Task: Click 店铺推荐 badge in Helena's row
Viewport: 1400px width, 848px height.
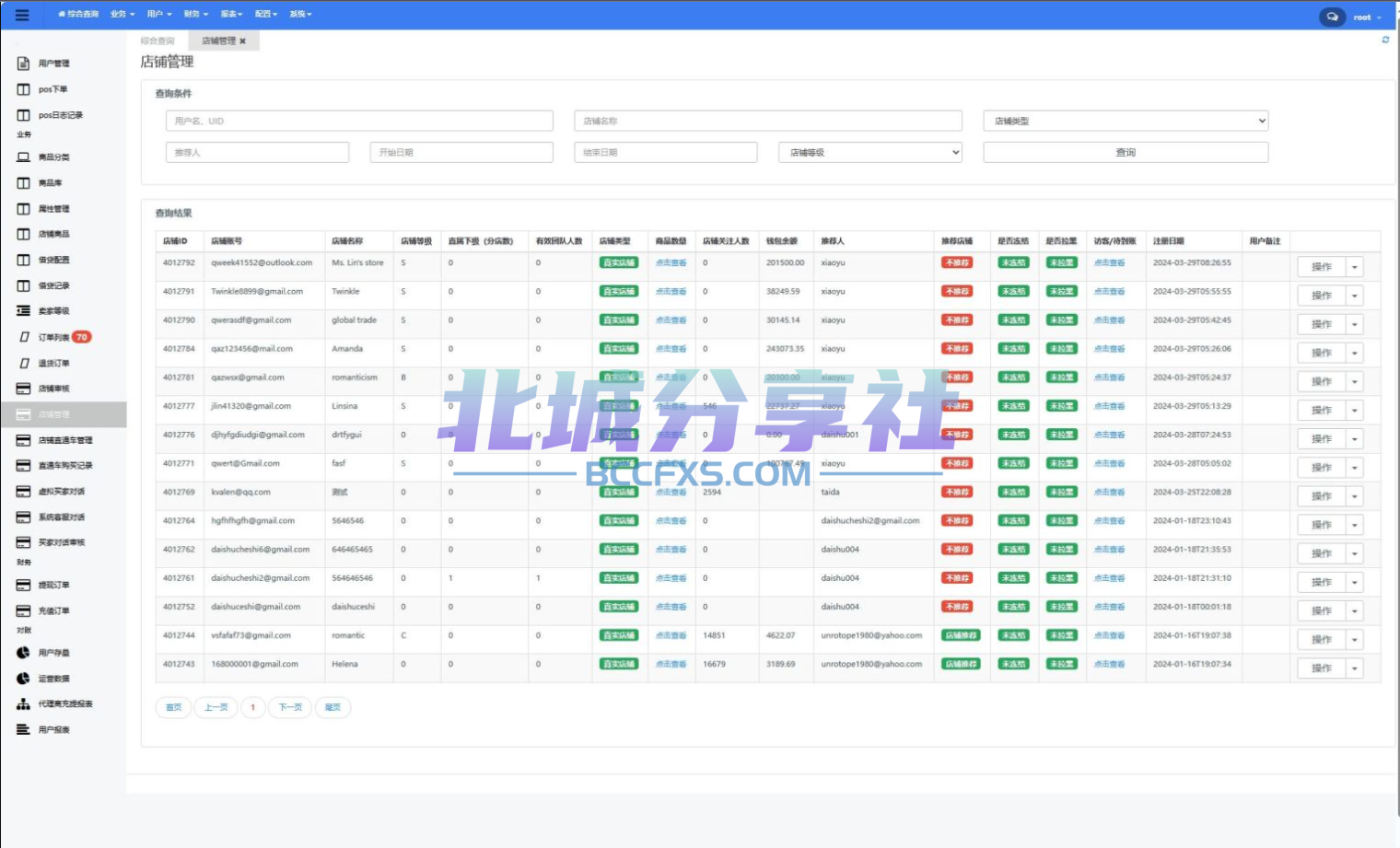Action: click(x=961, y=664)
